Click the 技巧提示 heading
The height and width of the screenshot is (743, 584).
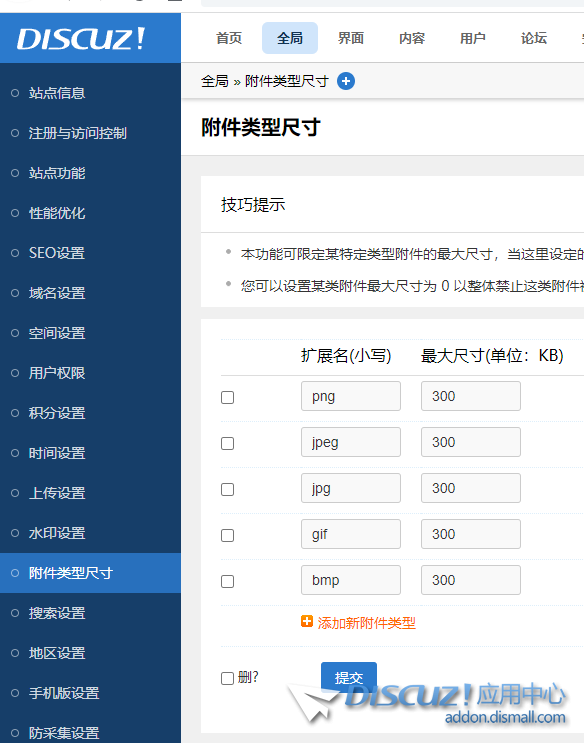click(253, 205)
